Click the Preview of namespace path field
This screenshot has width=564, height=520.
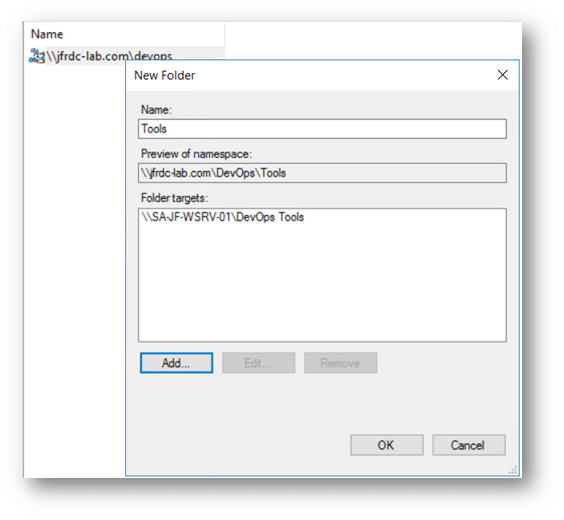(x=322, y=173)
